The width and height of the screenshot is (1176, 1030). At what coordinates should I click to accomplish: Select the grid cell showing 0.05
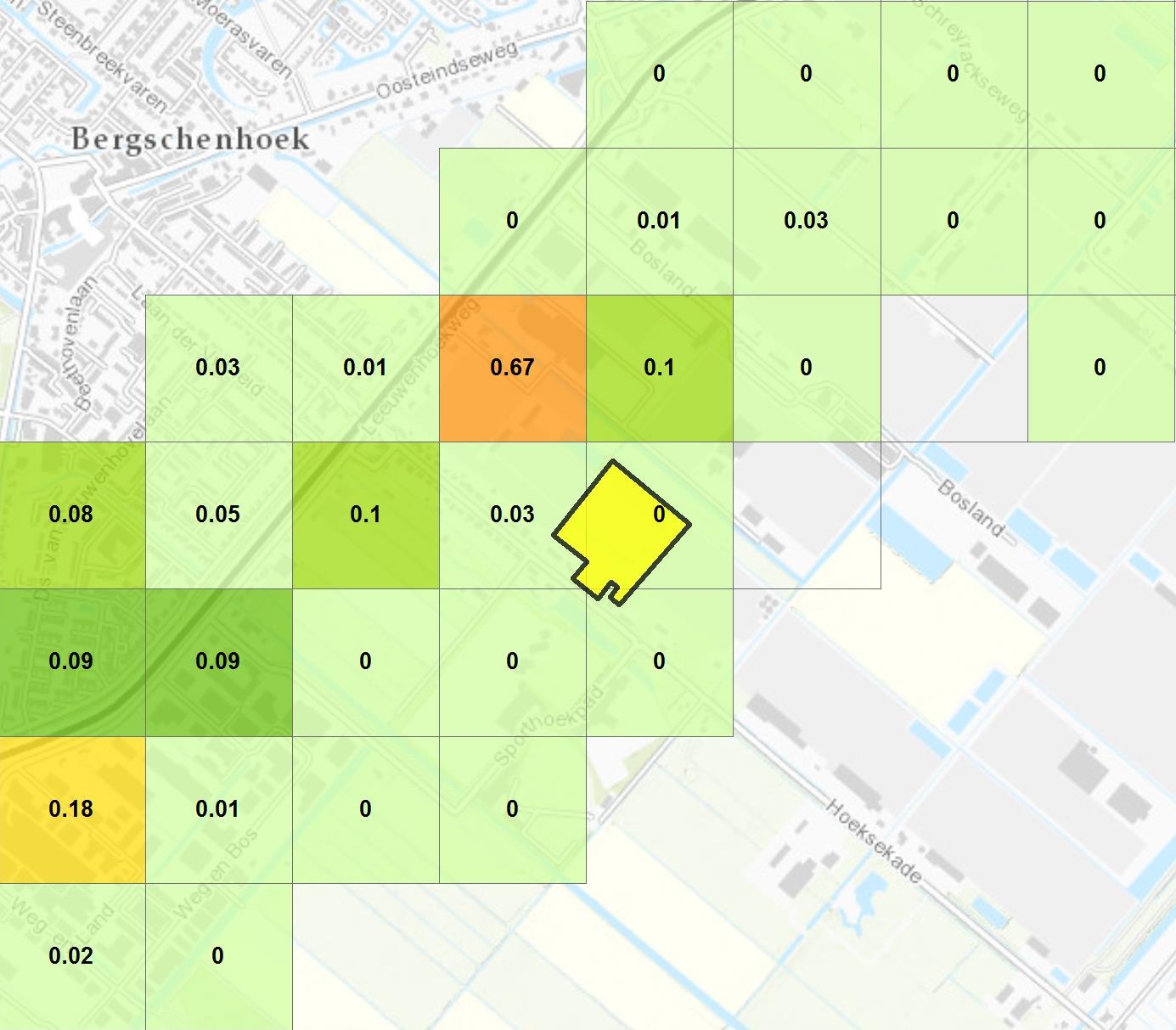point(218,515)
